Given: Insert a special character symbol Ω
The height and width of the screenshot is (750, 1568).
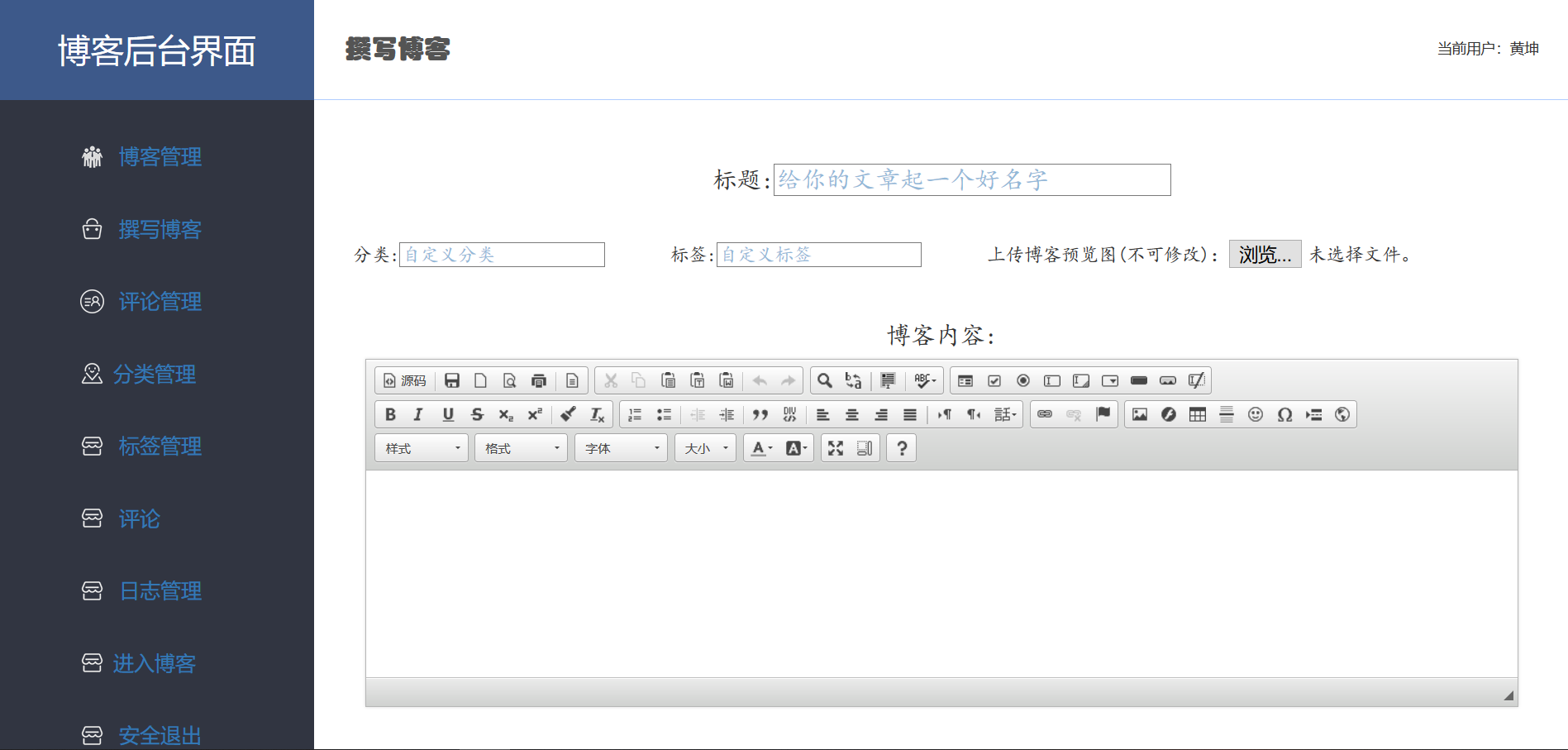Looking at the screenshot, I should tap(1284, 414).
